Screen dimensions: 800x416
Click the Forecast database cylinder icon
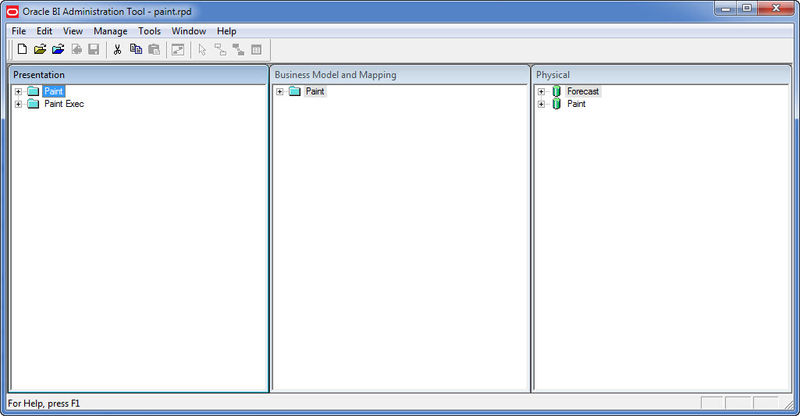(557, 91)
